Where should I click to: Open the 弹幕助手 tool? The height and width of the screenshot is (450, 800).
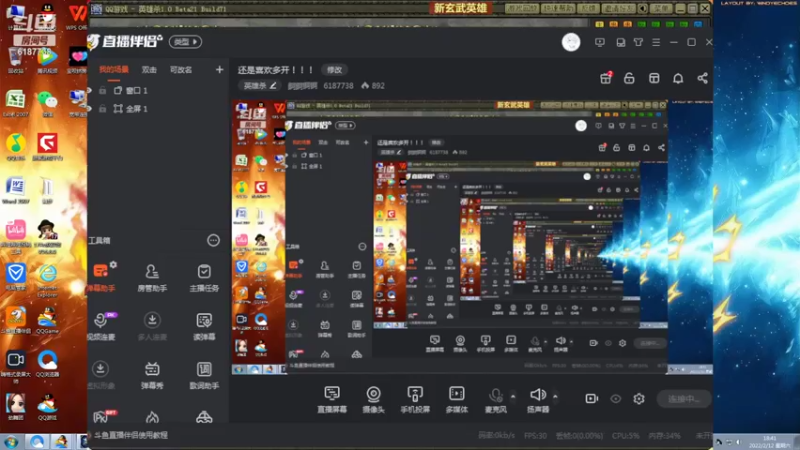(x=101, y=278)
